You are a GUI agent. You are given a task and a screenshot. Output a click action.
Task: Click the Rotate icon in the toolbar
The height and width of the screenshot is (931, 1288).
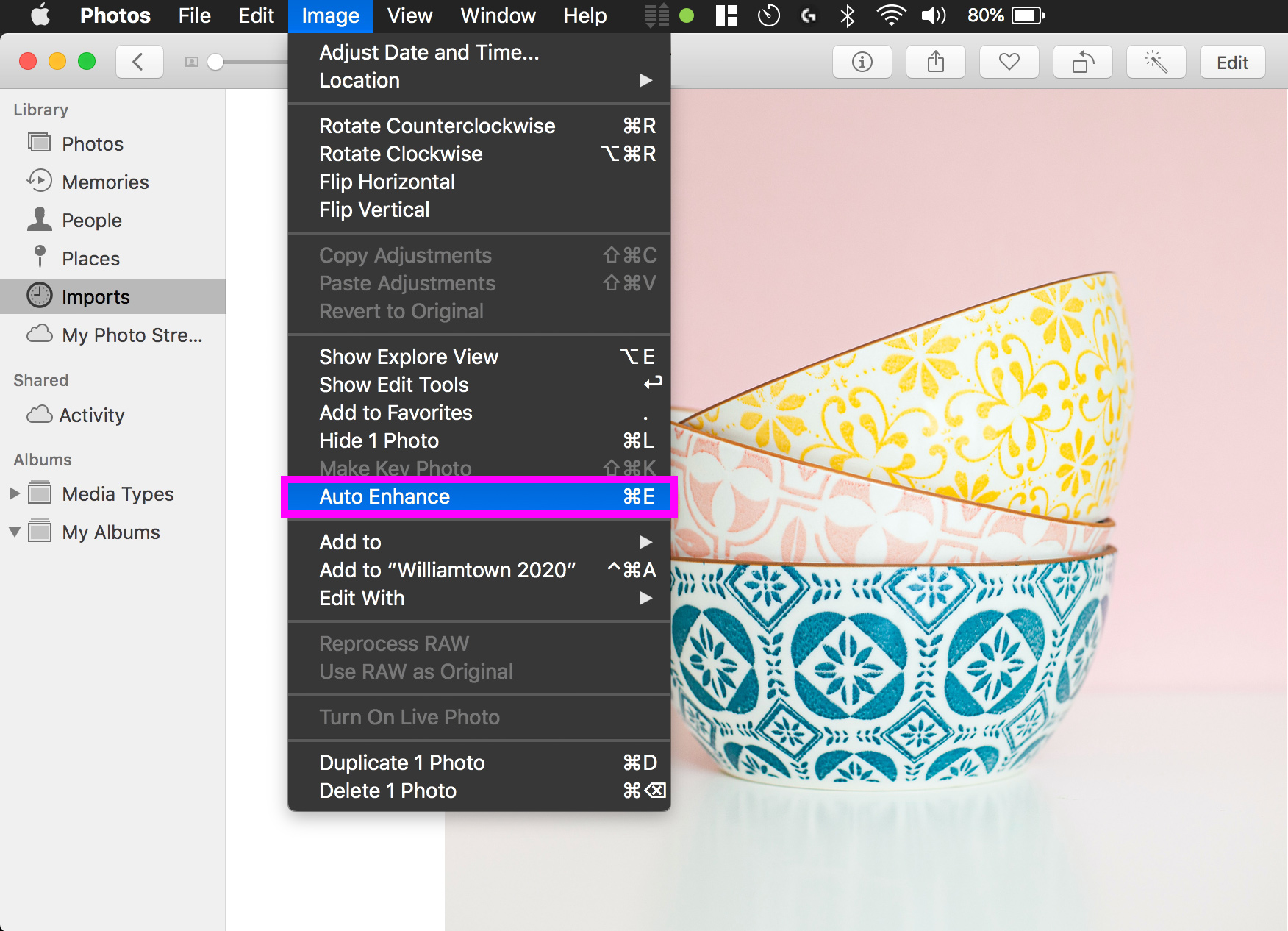coord(1082,62)
